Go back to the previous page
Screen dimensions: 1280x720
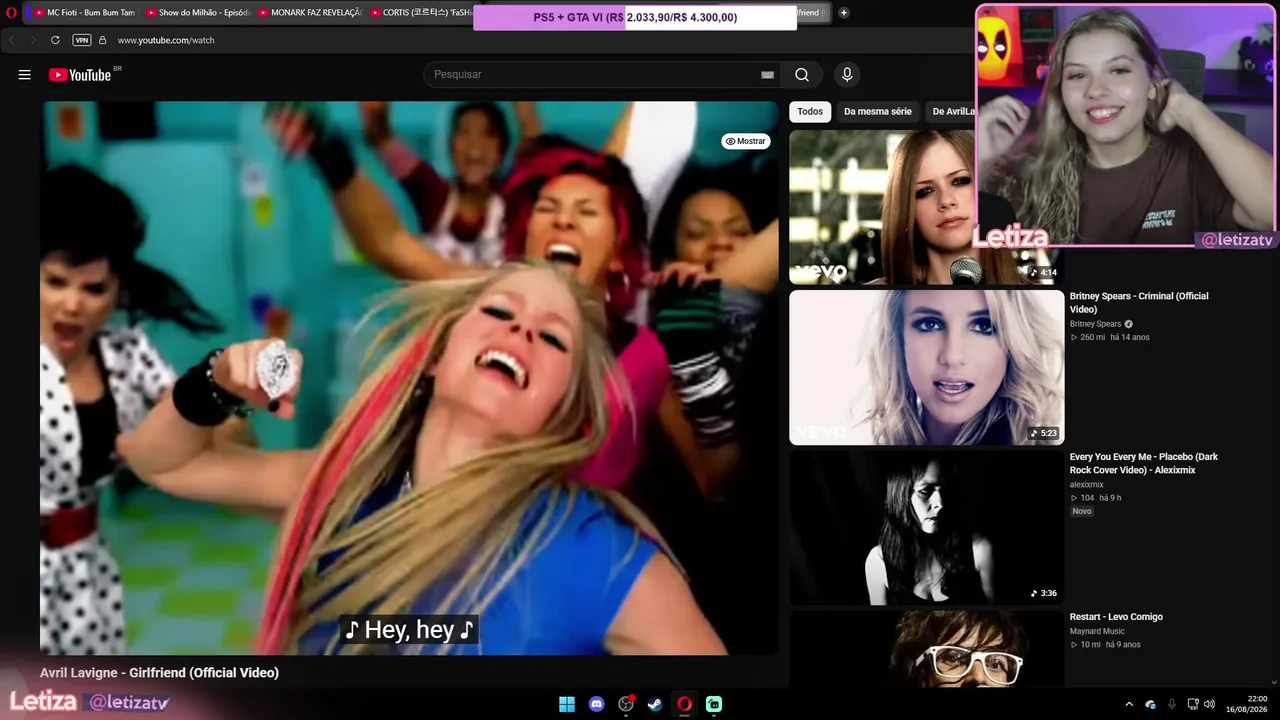click(12, 40)
